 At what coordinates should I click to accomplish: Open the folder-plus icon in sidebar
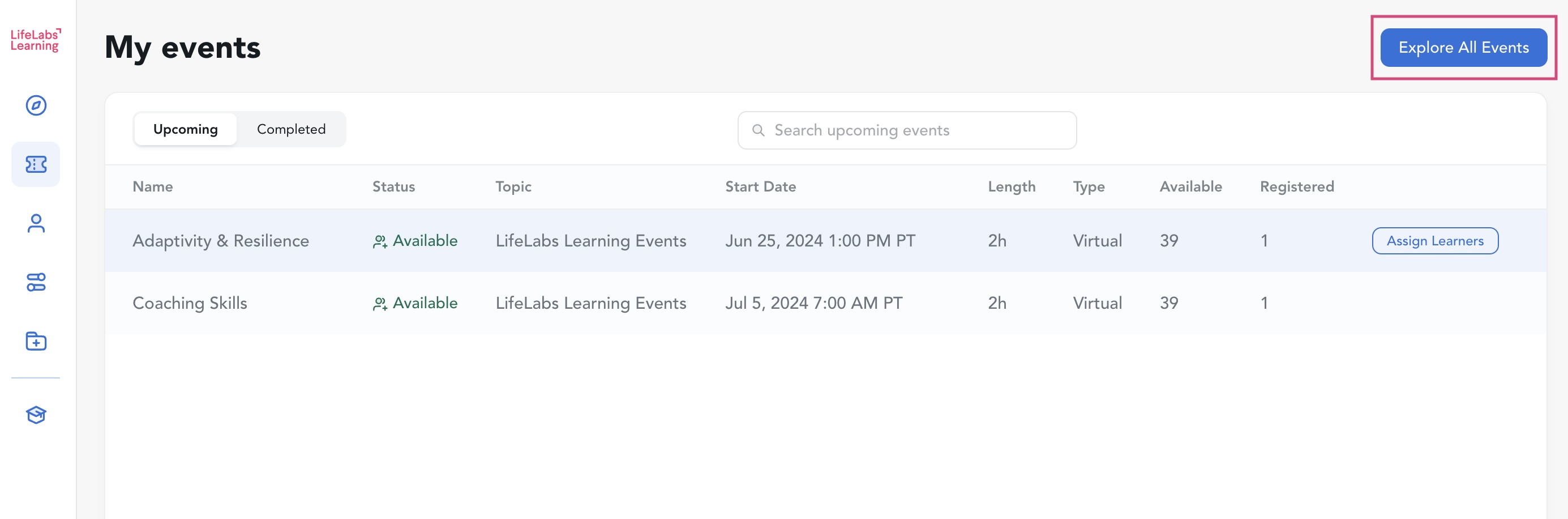[x=36, y=341]
